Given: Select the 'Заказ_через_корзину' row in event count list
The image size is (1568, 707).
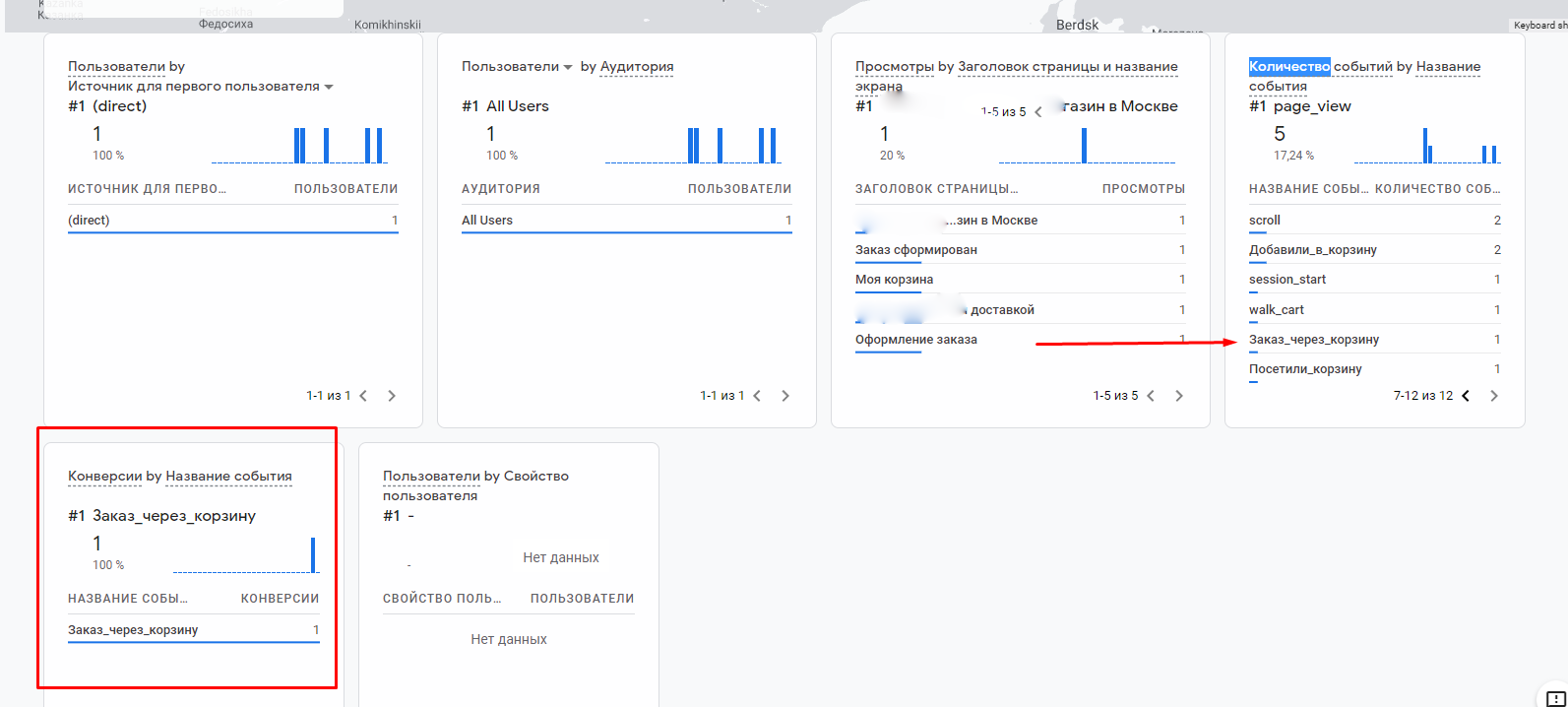Looking at the screenshot, I should pyautogui.click(x=1314, y=340).
